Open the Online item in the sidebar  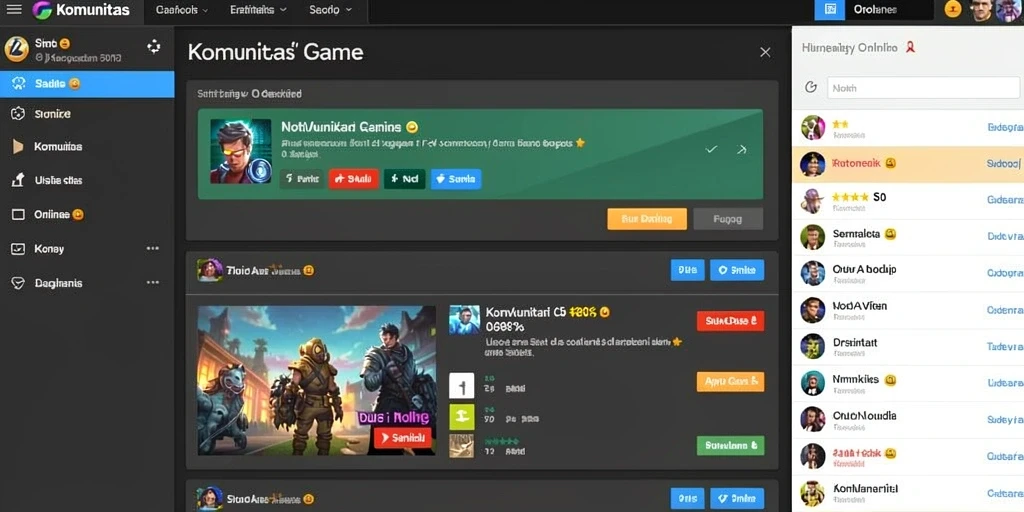coord(87,214)
